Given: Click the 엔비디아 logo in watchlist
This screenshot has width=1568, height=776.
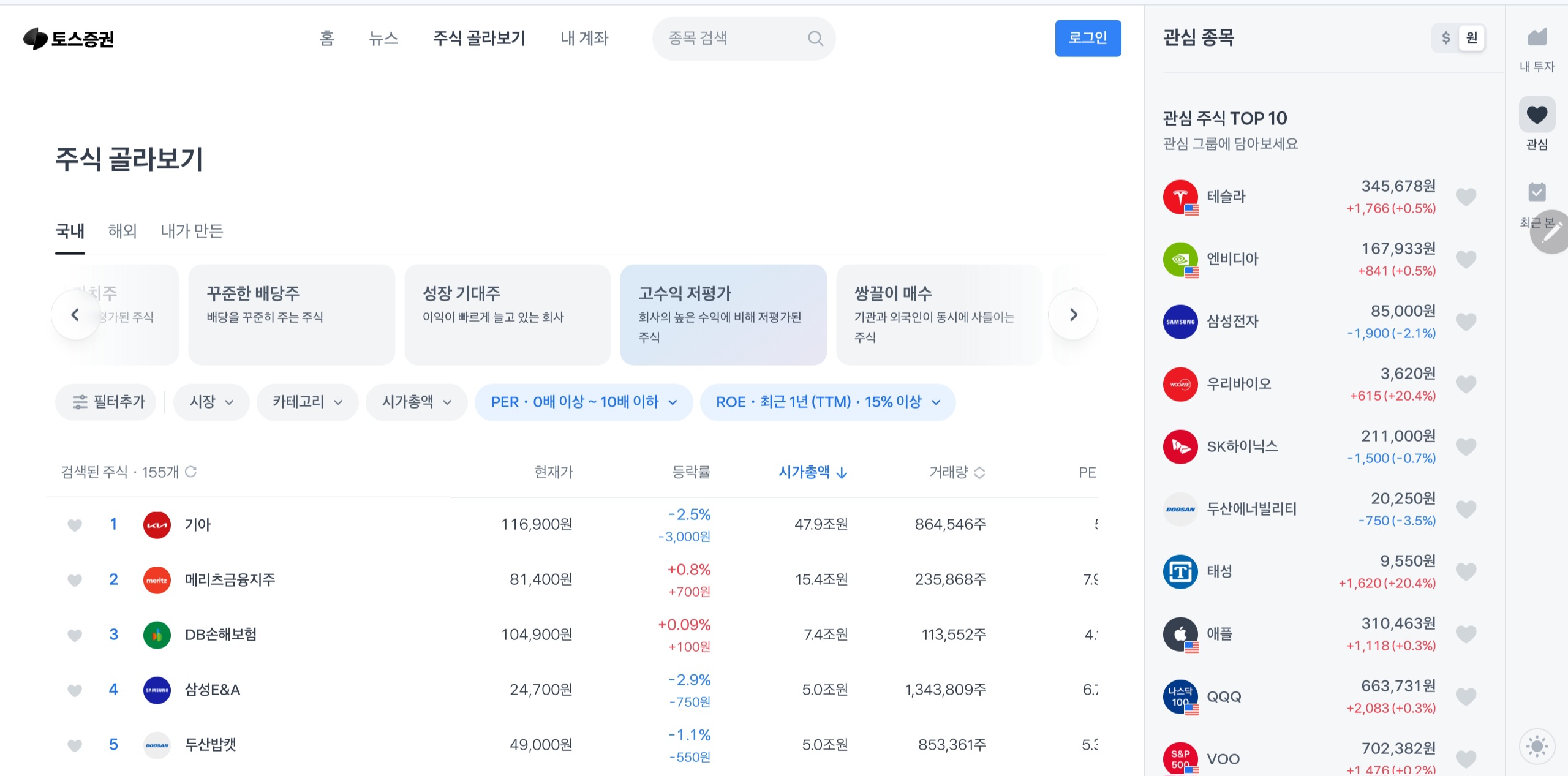Looking at the screenshot, I should pyautogui.click(x=1180, y=260).
